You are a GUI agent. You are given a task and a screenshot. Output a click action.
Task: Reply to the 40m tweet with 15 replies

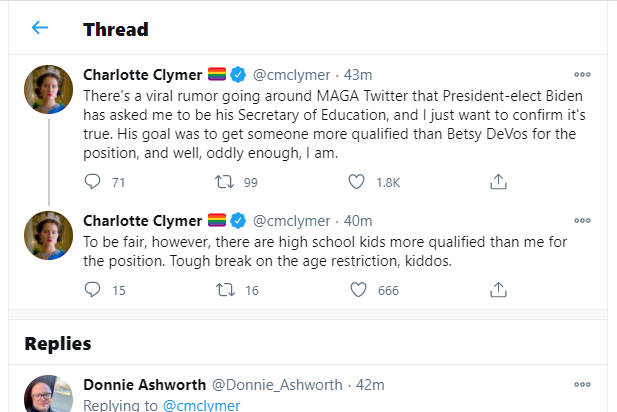[x=92, y=290]
